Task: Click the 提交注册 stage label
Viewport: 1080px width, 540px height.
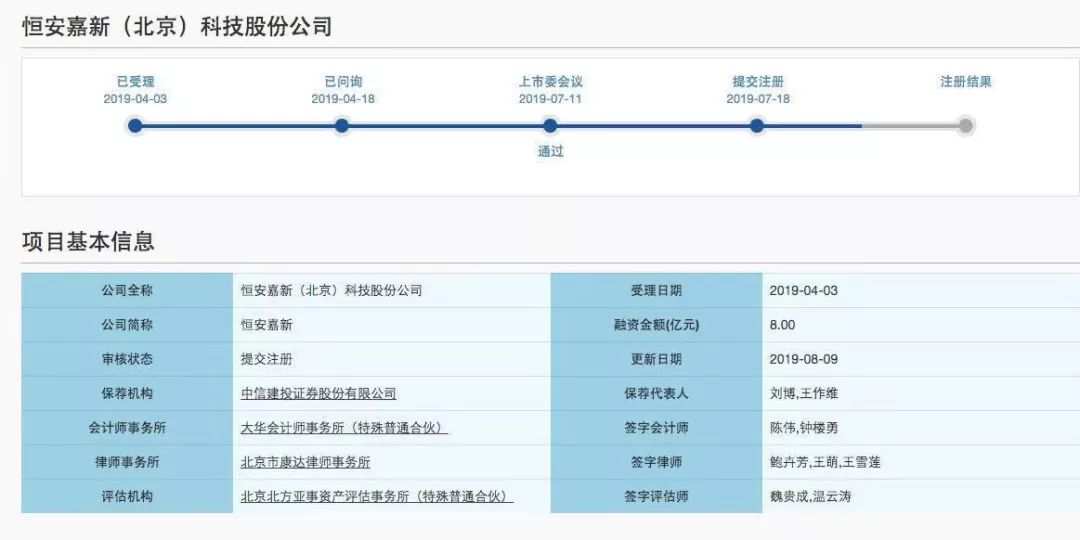Action: click(758, 82)
